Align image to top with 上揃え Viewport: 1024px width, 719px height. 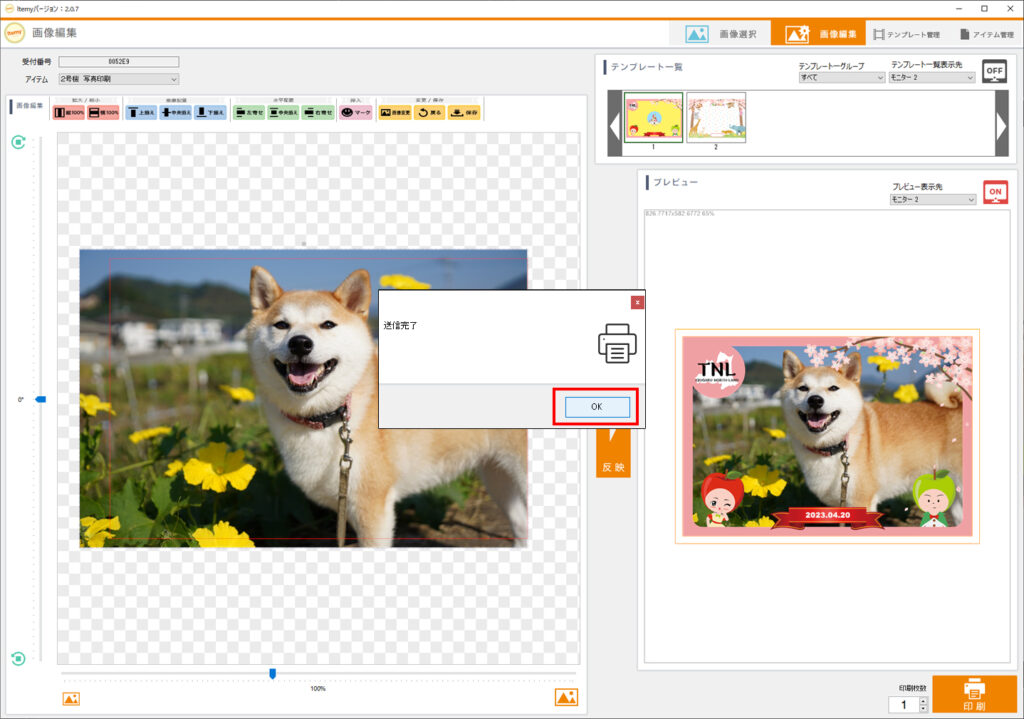(142, 113)
